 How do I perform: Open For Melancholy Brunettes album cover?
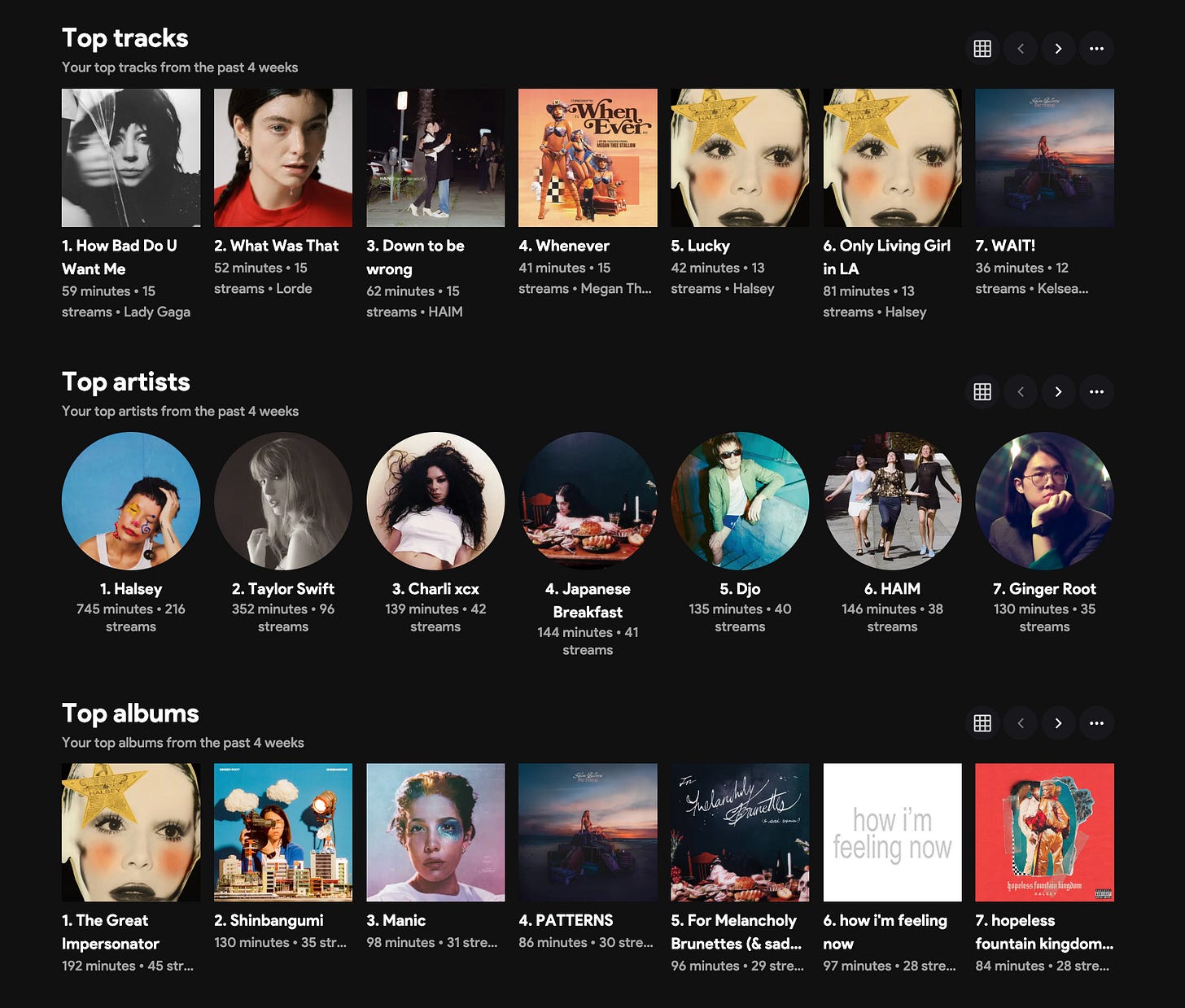[x=740, y=832]
